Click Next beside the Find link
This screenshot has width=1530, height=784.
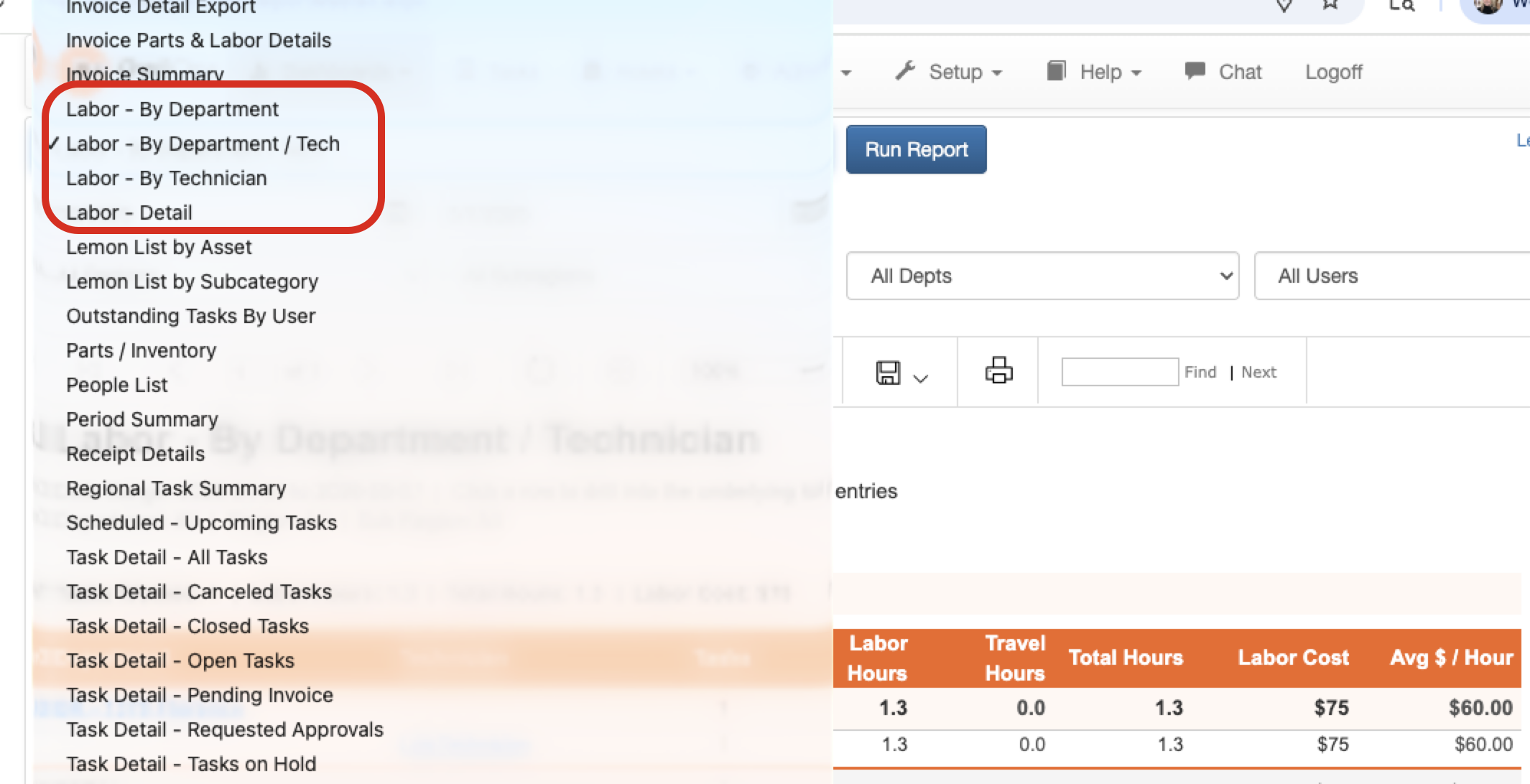point(1258,372)
